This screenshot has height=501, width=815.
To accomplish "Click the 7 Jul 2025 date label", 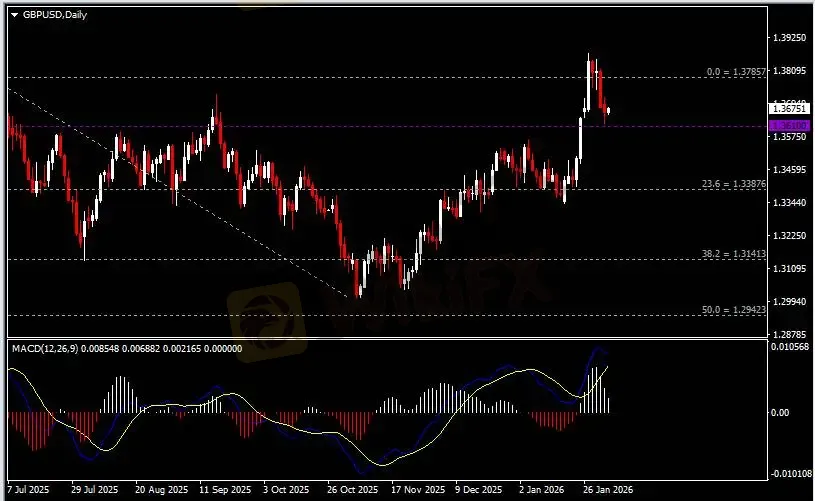I will (29, 490).
